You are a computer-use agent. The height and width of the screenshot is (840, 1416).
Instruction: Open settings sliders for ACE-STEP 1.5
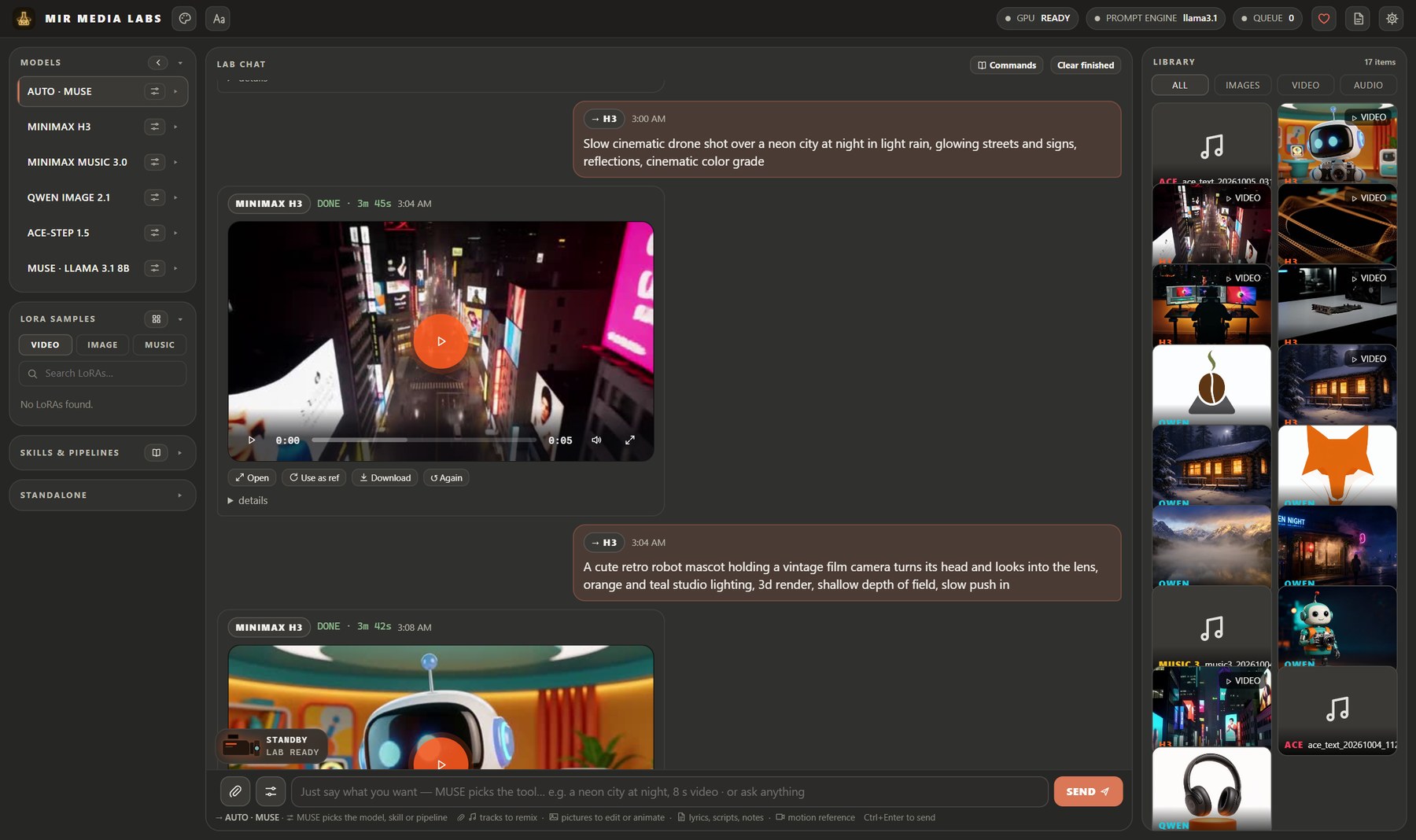[155, 233]
